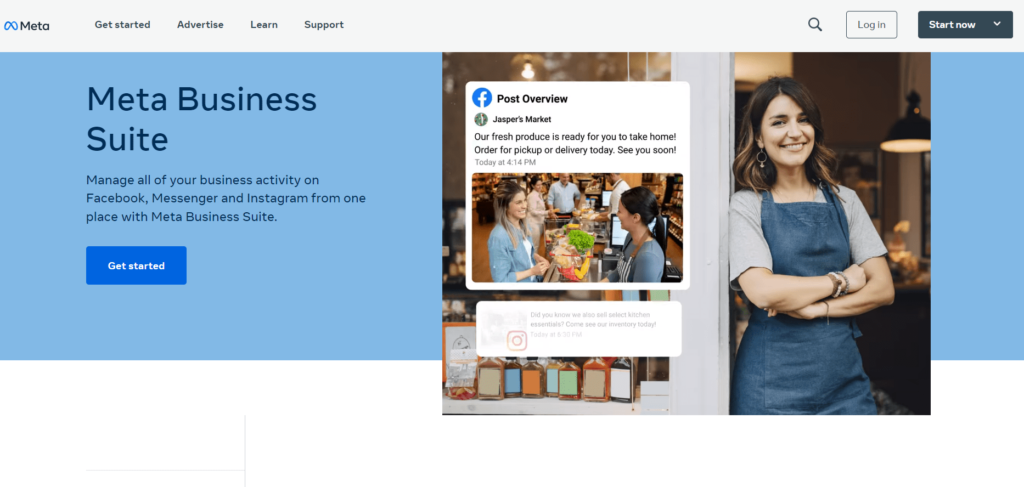Open search with the magnifying glass icon
This screenshot has width=1024, height=487.
click(815, 25)
